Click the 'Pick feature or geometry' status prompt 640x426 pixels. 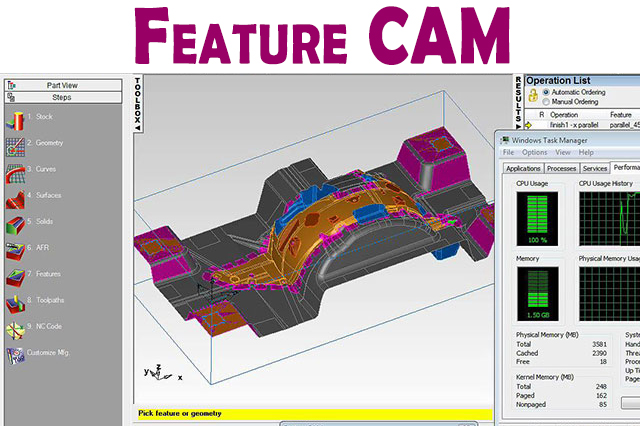pos(180,413)
